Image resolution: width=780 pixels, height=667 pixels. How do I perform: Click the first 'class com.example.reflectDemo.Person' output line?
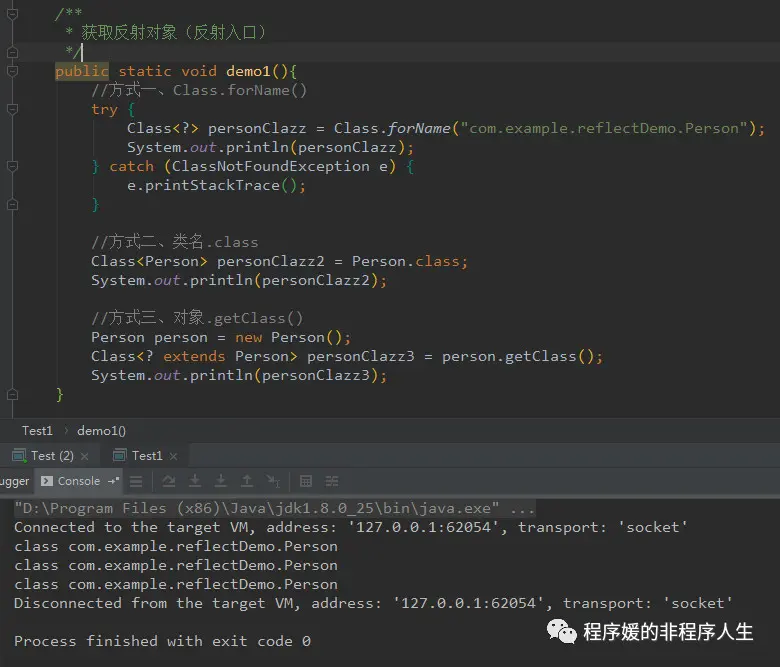[x=176, y=546]
